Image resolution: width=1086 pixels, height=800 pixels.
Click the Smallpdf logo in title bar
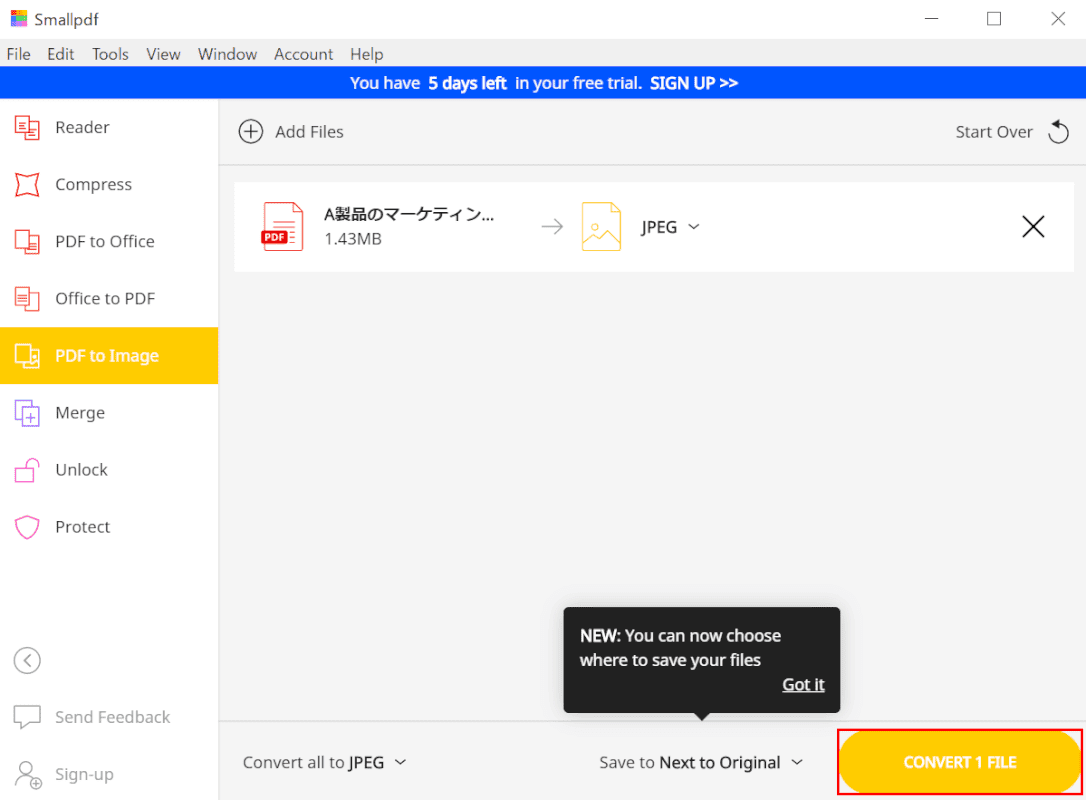pyautogui.click(x=19, y=19)
